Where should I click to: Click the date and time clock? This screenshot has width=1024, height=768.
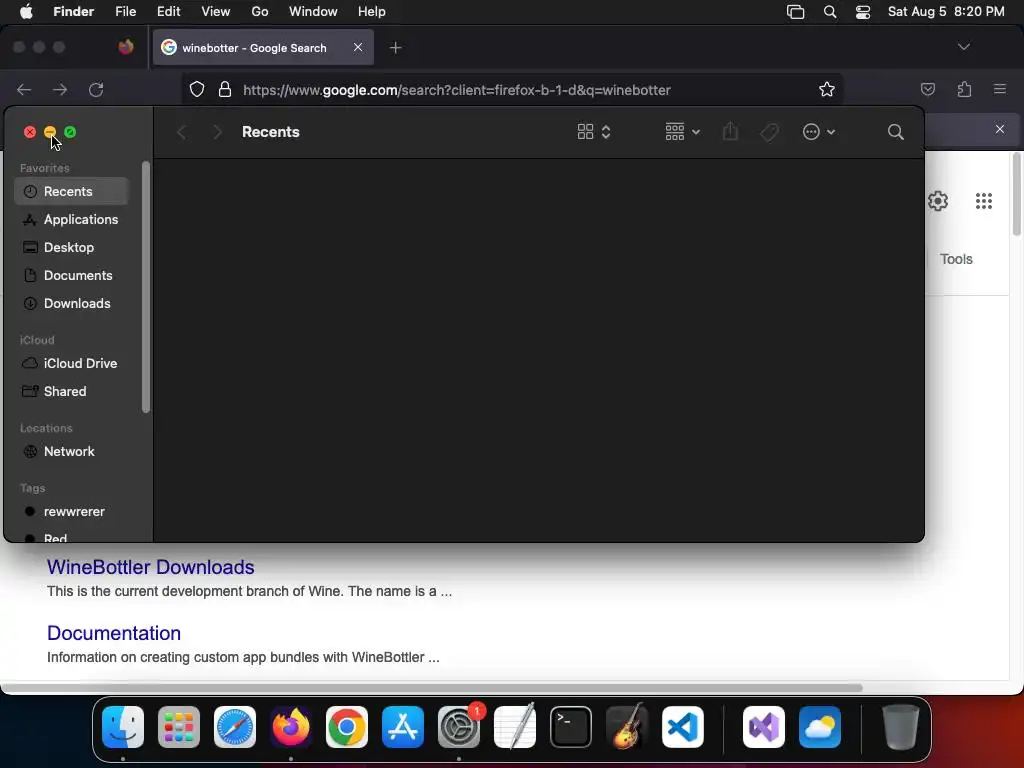pos(946,12)
